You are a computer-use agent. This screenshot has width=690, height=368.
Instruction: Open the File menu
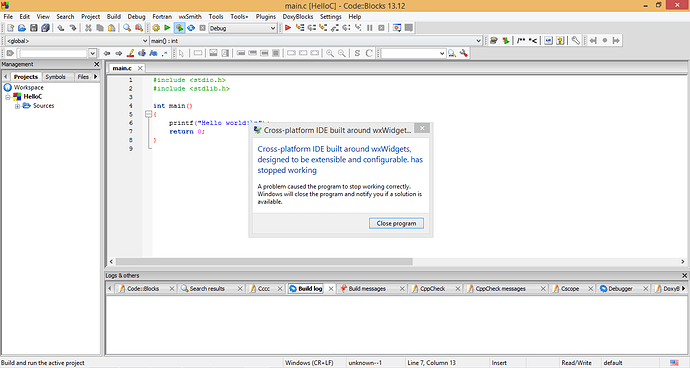point(8,17)
